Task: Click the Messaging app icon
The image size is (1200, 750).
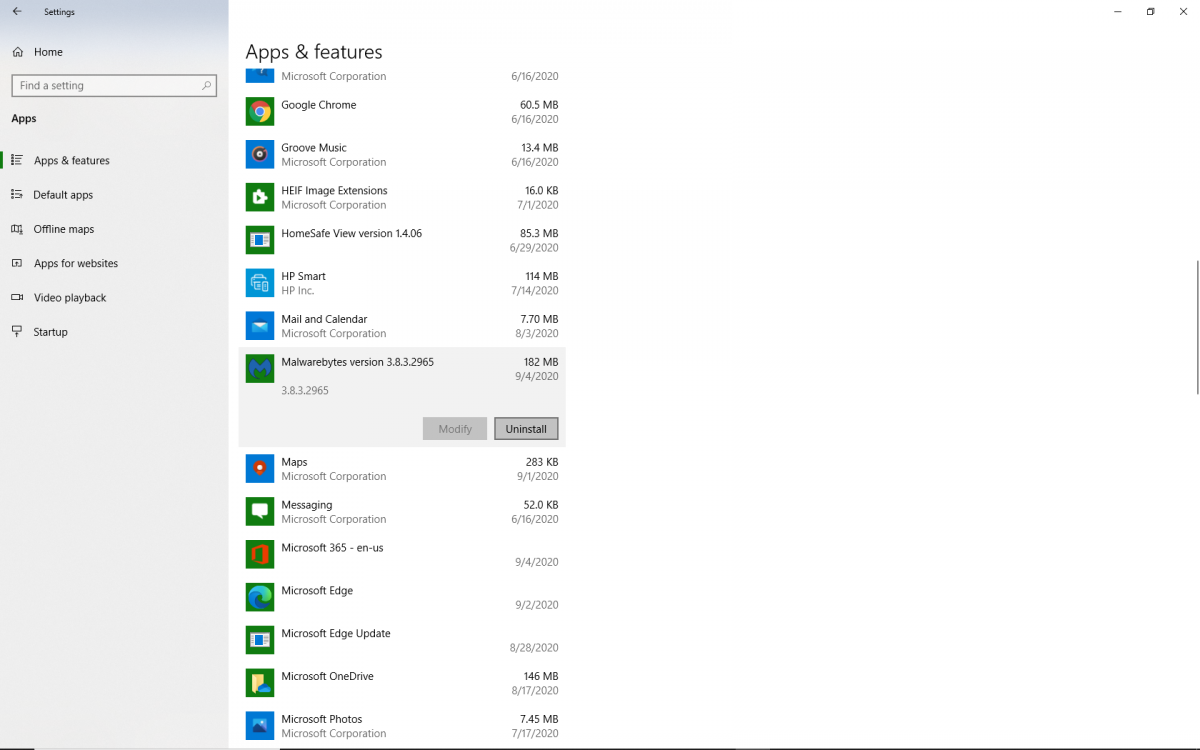Action: click(260, 512)
